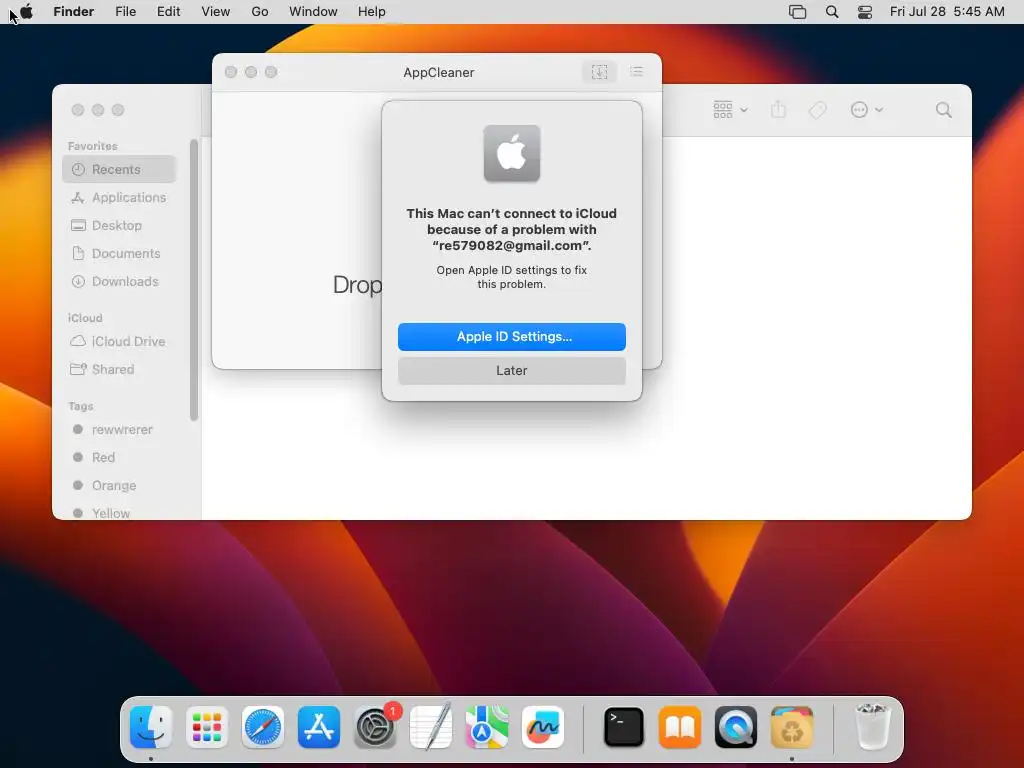
Task: Click the Finder Edit Tags icon
Action: tap(818, 110)
